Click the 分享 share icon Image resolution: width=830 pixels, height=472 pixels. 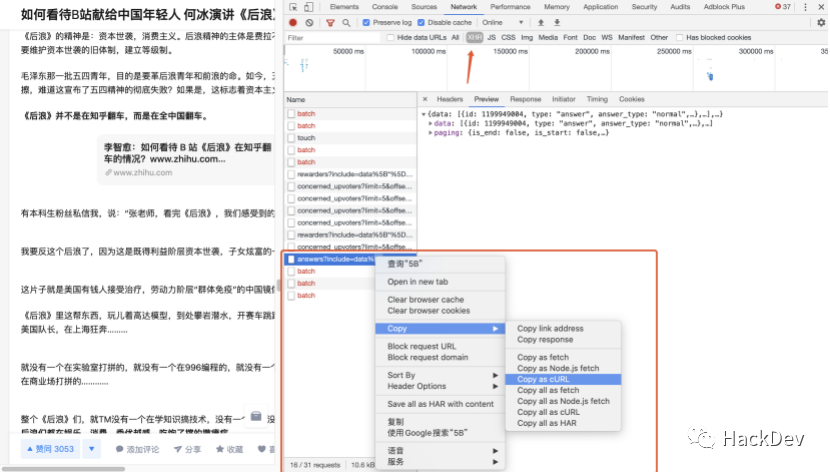click(178, 449)
